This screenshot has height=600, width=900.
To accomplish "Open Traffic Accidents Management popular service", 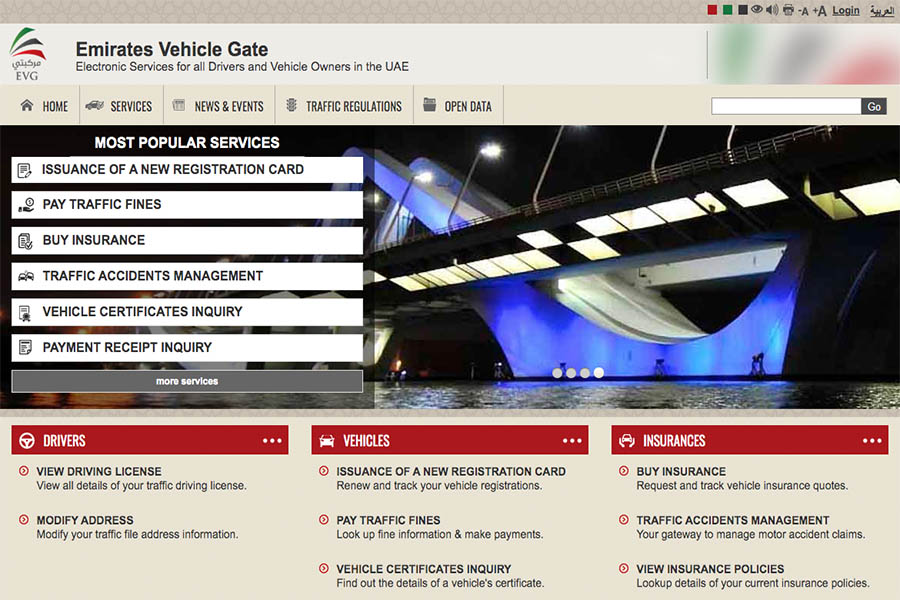I will [x=187, y=276].
